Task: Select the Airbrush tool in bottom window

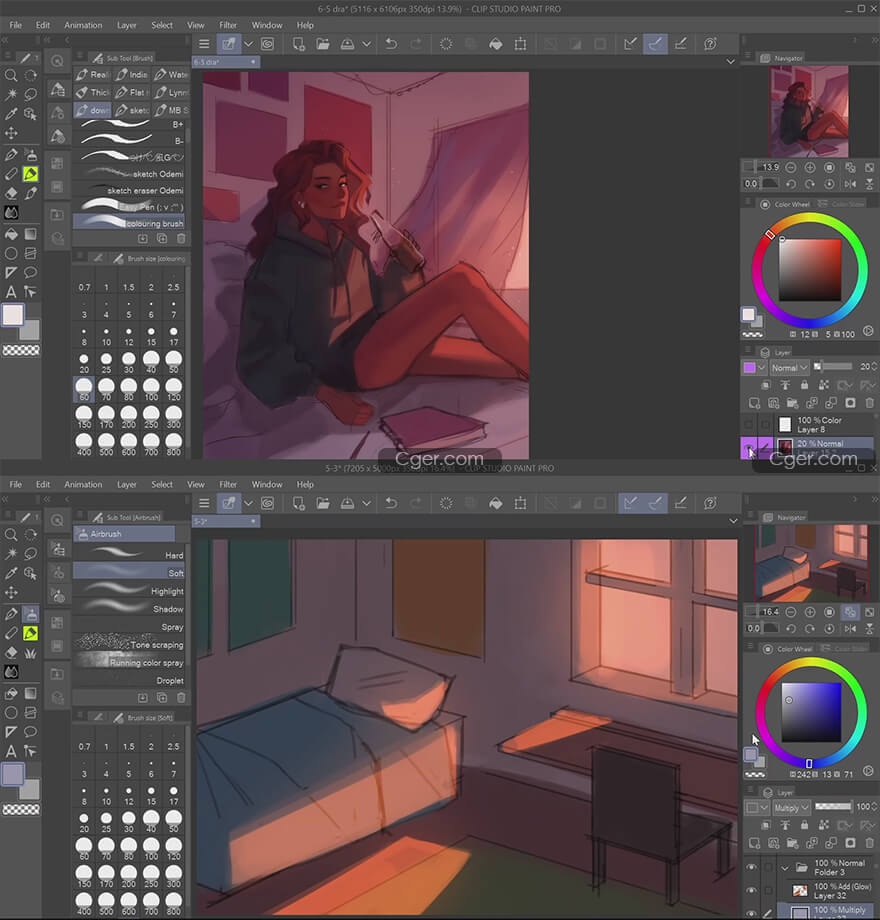Action: click(31, 614)
